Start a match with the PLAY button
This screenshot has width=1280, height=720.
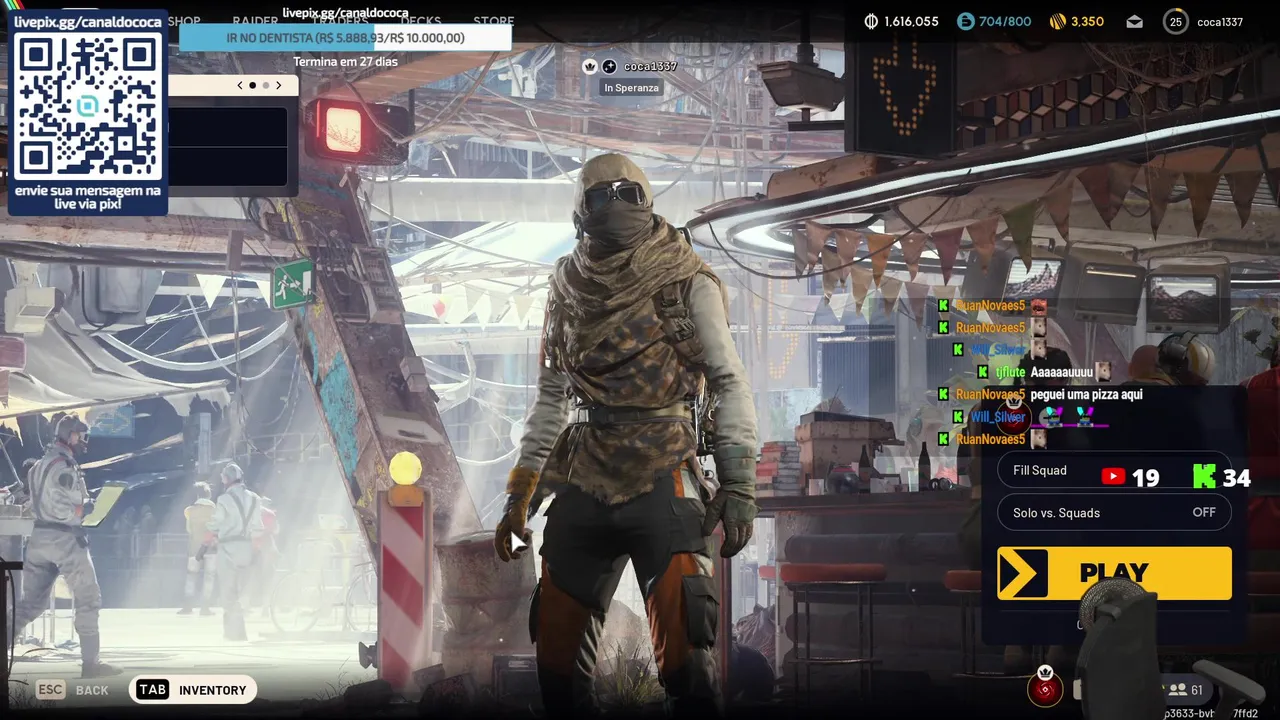coord(1114,573)
